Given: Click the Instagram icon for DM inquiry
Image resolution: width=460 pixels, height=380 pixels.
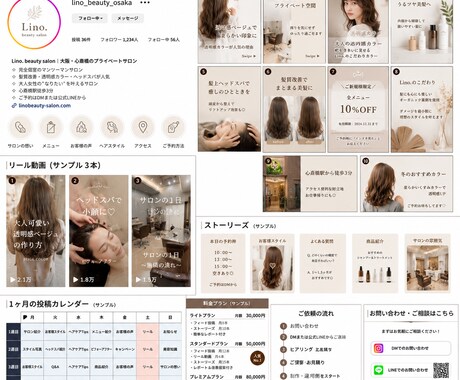Looking at the screenshot, I should click(378, 348).
